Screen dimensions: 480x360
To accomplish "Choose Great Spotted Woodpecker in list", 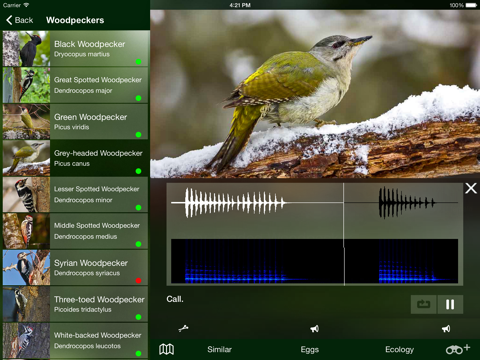I will [75, 85].
